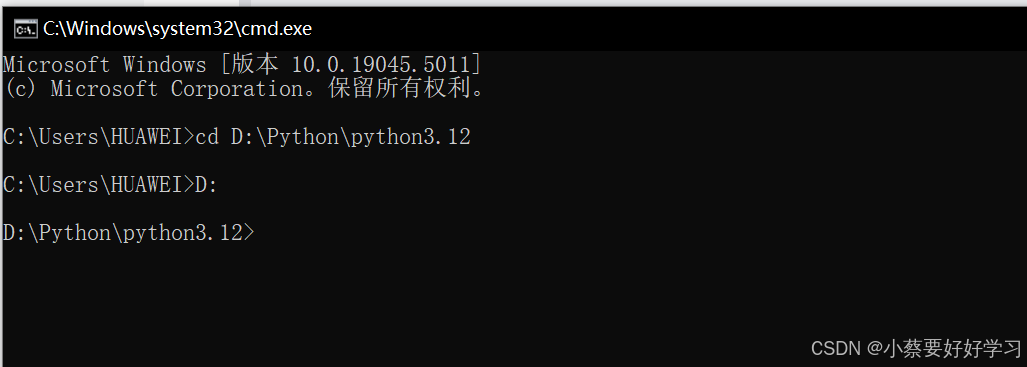Click python3.12 in the cd command
The width and height of the screenshot is (1027, 367).
(411, 137)
